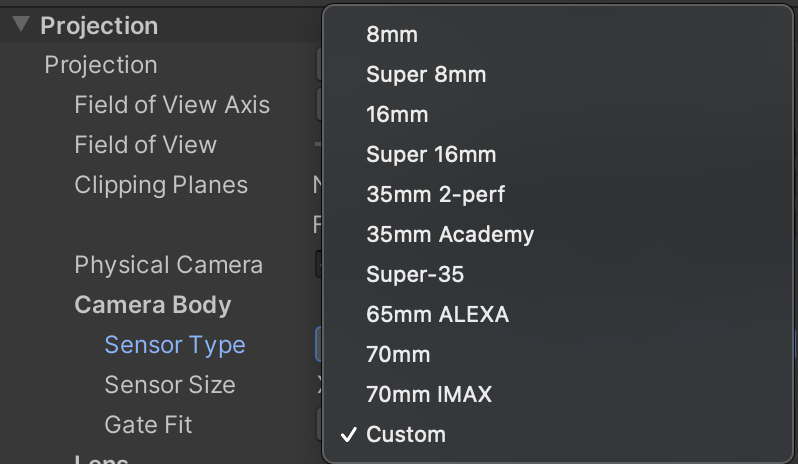
Task: Click the Sensor Size label
Action: pos(170,385)
